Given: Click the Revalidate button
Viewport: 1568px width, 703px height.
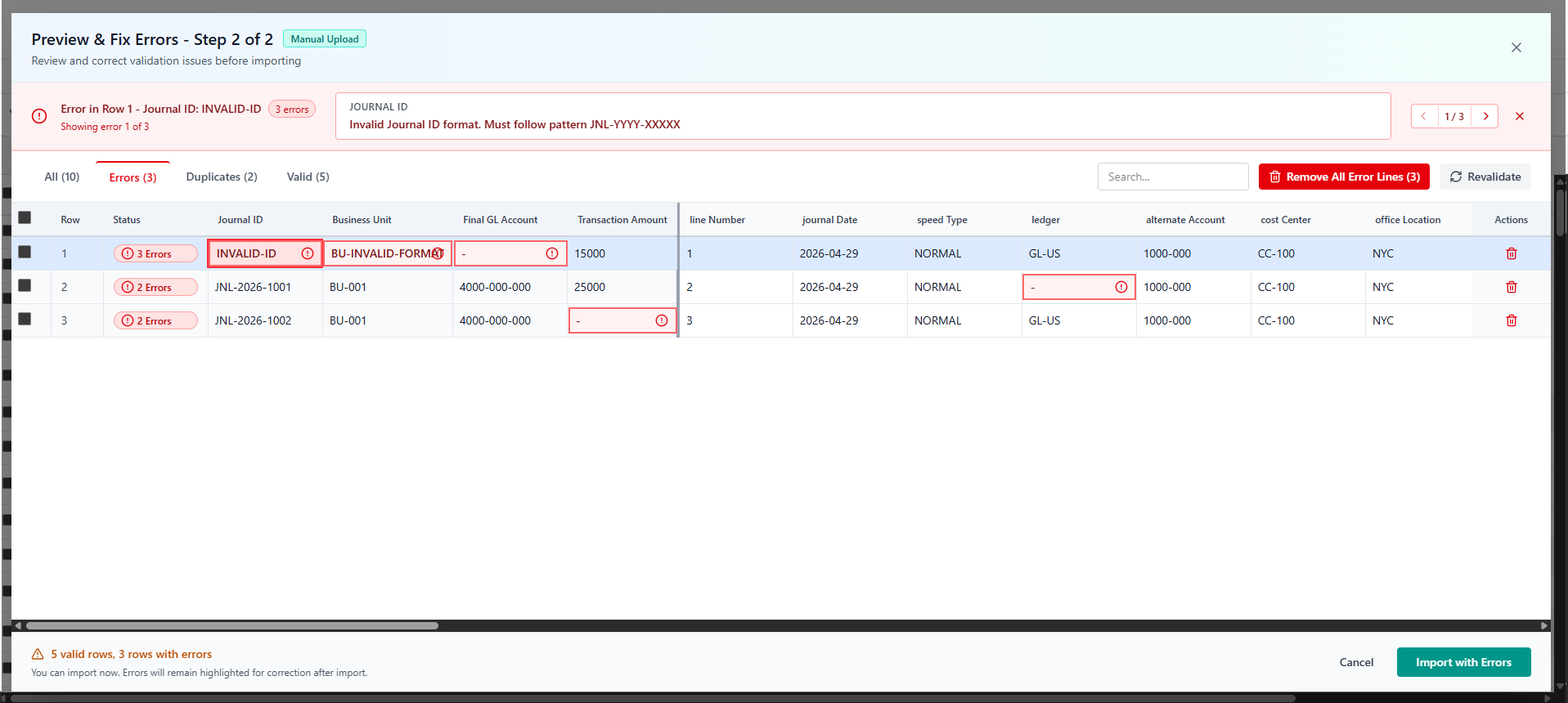Looking at the screenshot, I should 1485,177.
